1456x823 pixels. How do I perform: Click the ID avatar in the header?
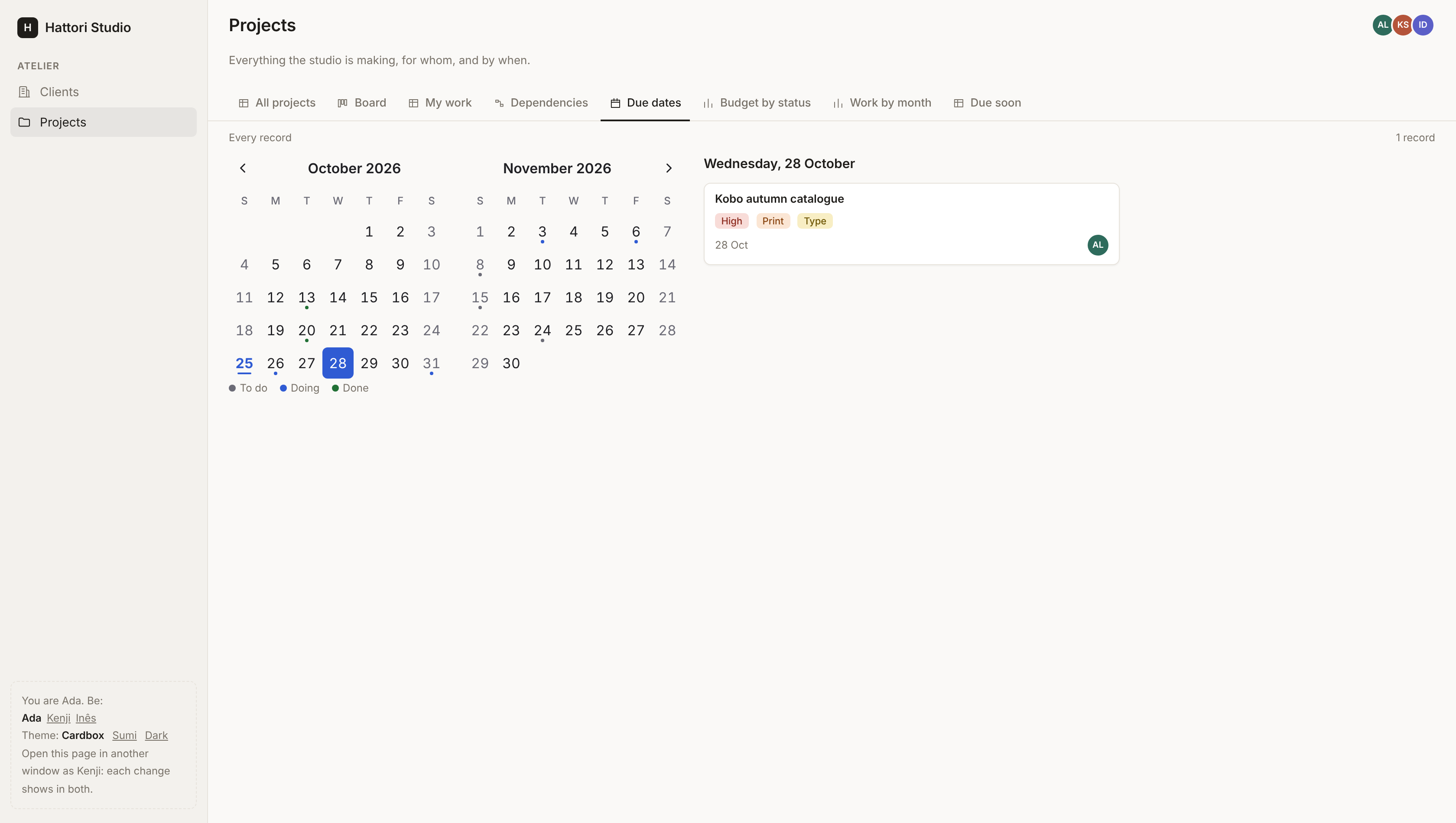(1423, 25)
